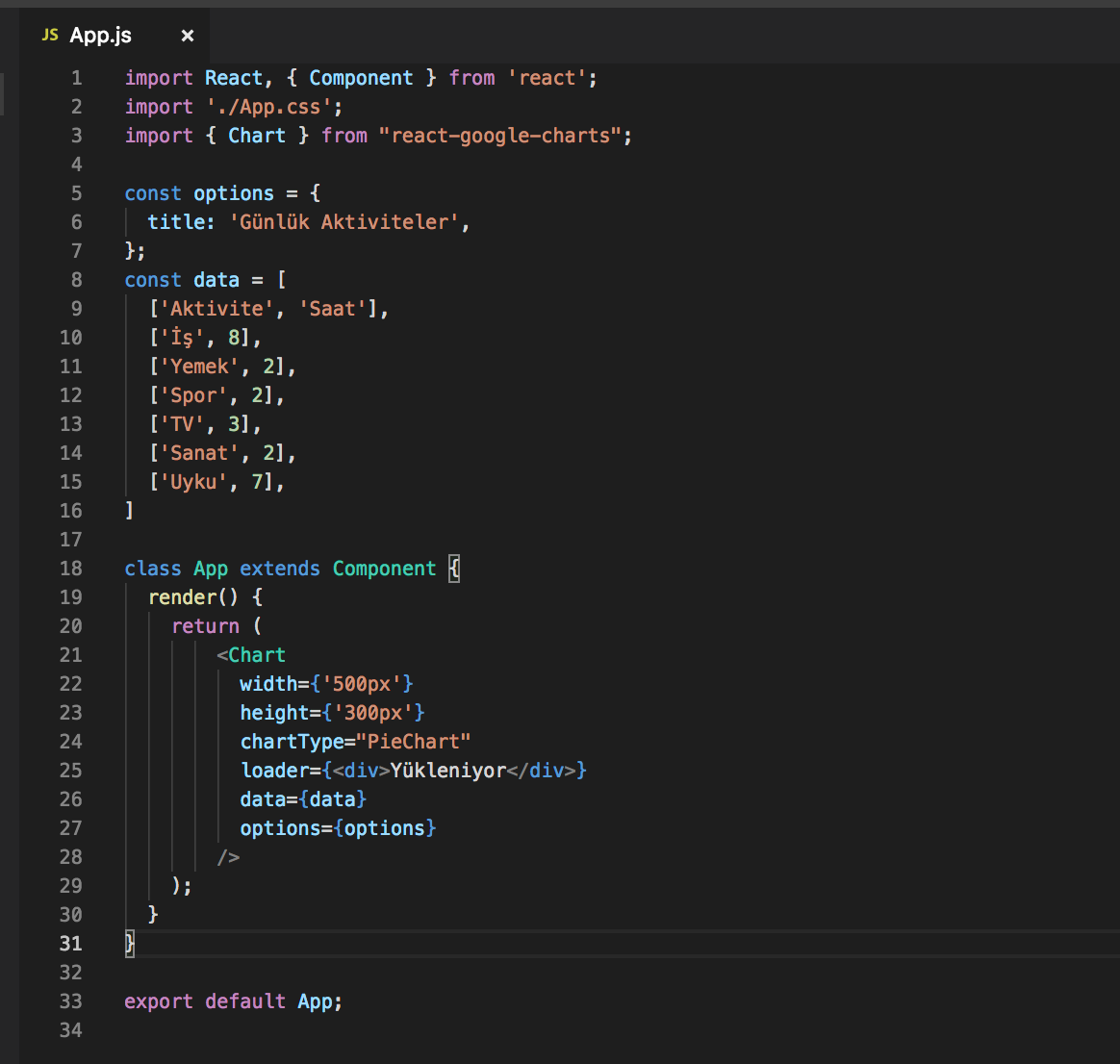Click the Yükleniyor loader text
This screenshot has height=1064, width=1120.
pos(447,771)
